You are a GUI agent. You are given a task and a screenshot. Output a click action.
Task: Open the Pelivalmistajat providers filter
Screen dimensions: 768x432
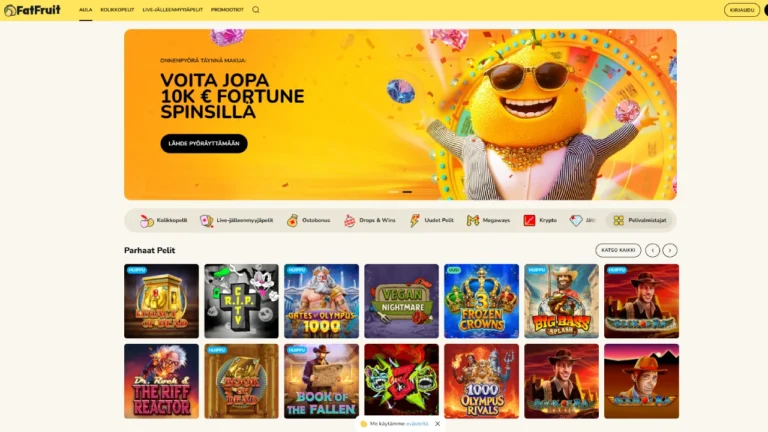point(640,220)
